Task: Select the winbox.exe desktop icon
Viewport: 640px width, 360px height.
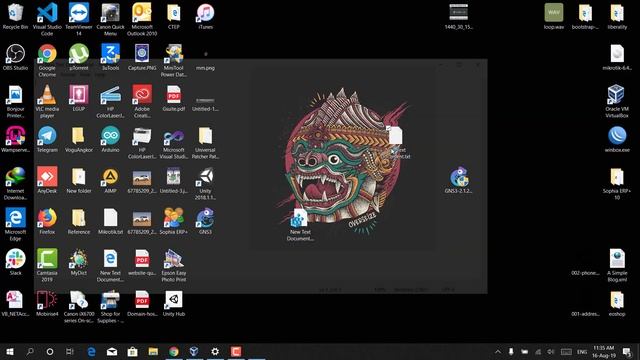Action: 617,139
